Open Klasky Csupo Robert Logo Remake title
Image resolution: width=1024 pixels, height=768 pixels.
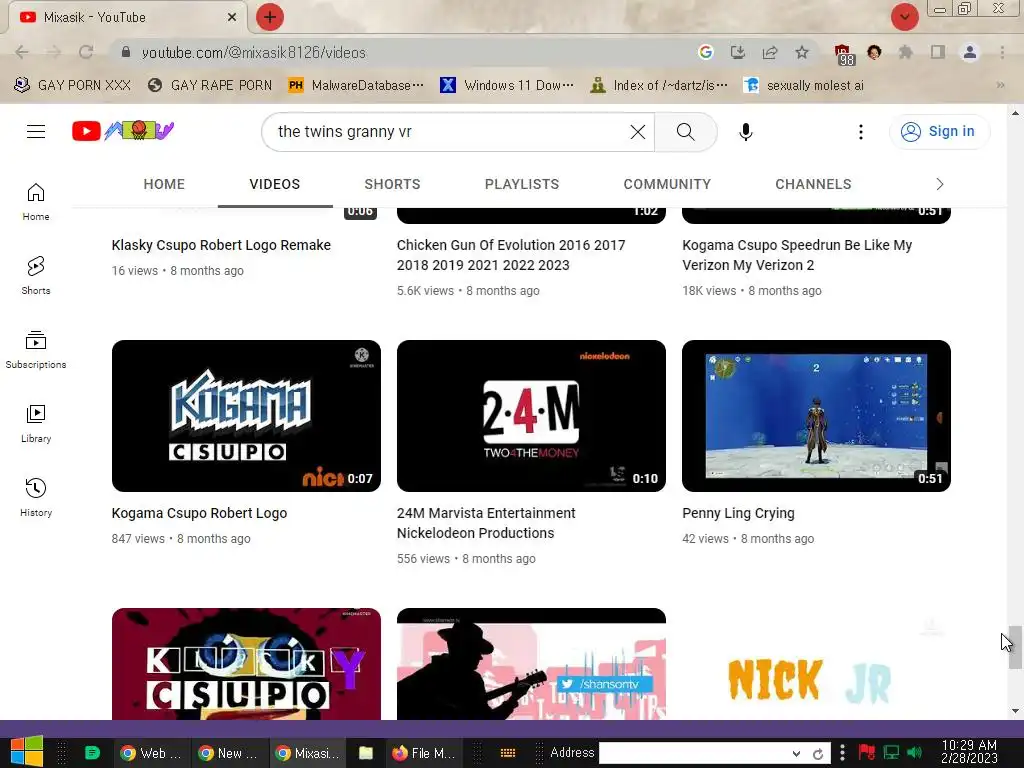point(221,245)
